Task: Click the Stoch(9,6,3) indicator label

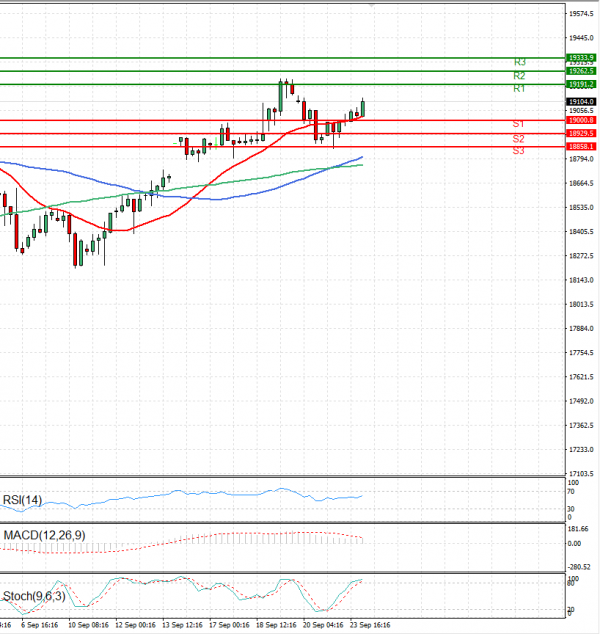Action: 32,596
